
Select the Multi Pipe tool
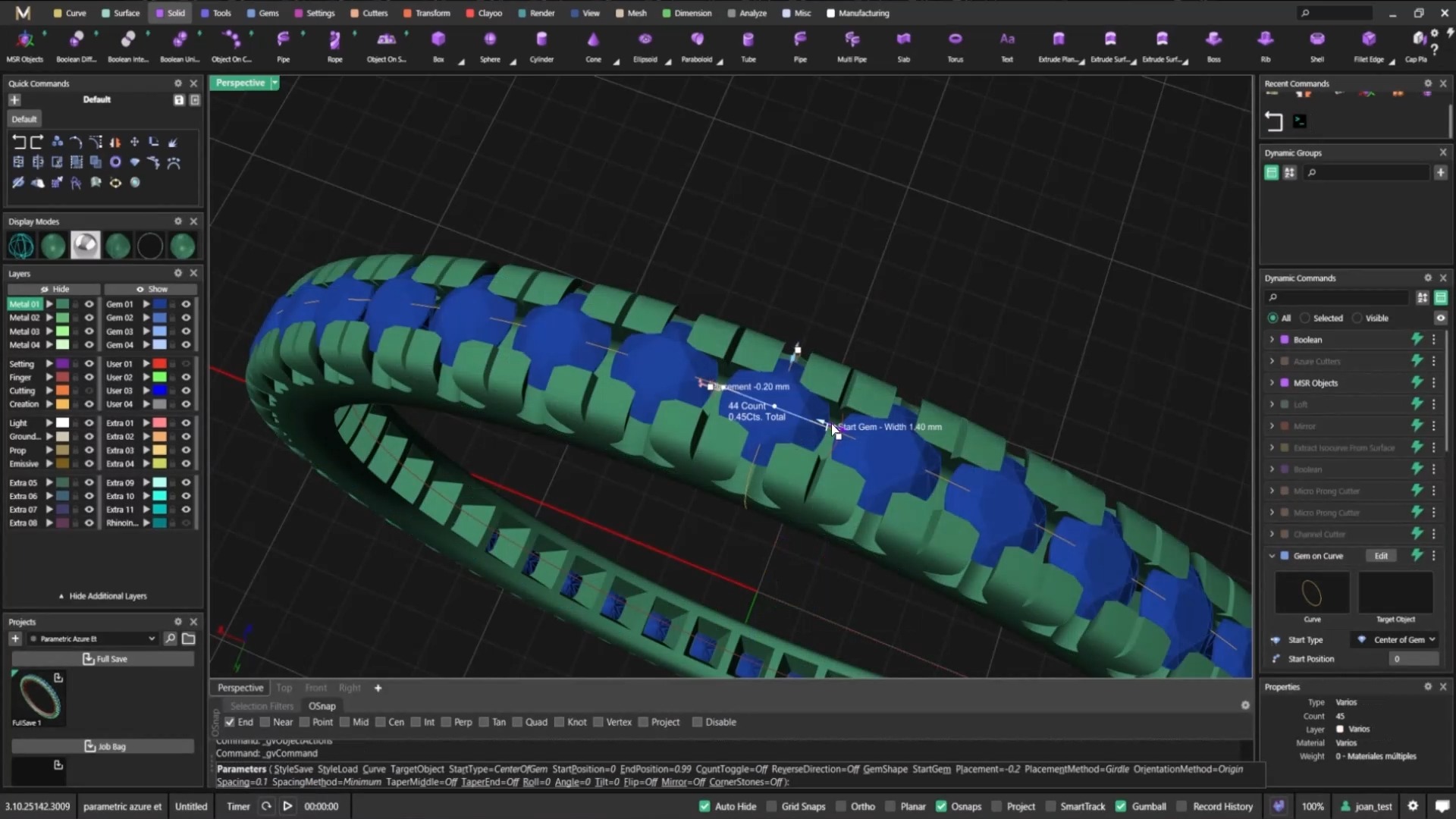coord(852,45)
